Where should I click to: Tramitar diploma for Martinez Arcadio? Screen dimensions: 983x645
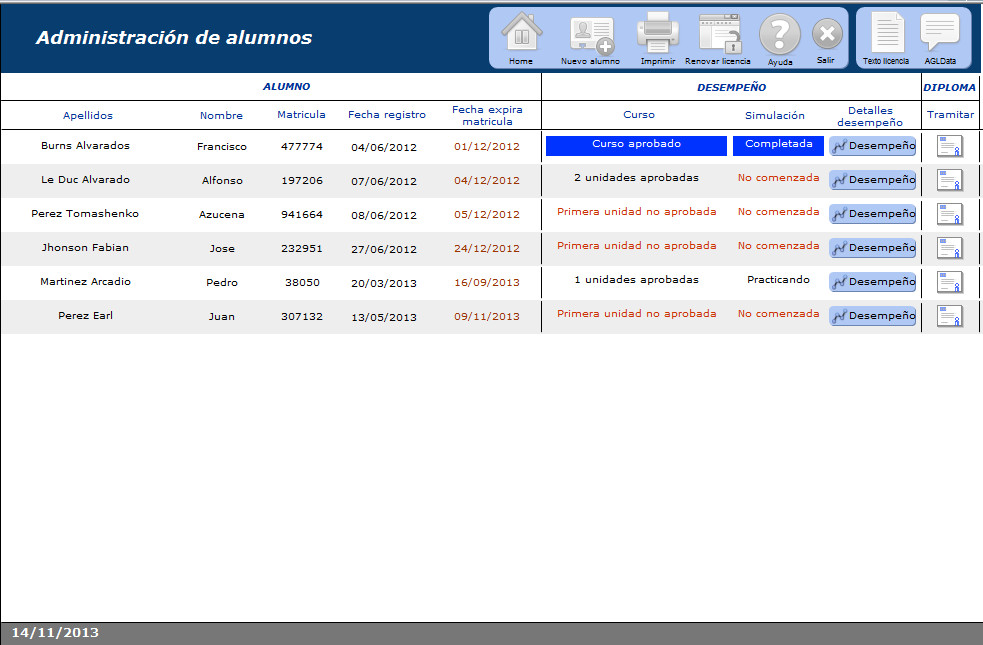(x=950, y=281)
